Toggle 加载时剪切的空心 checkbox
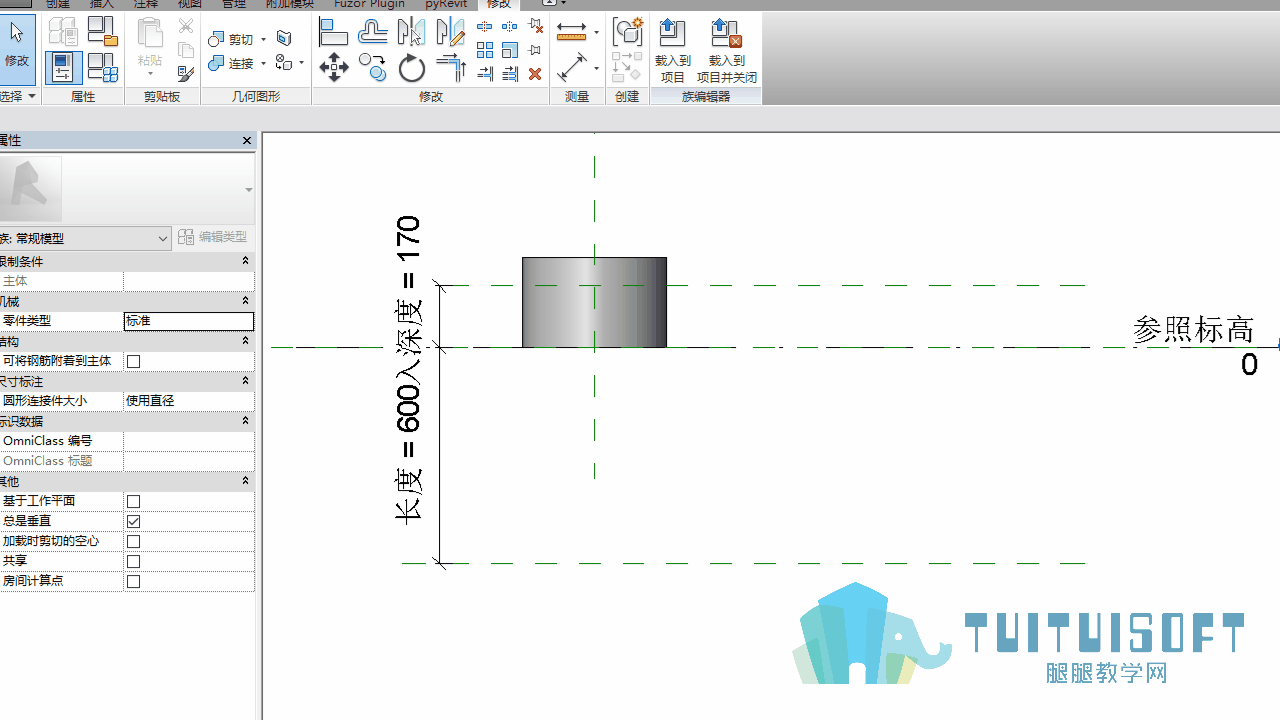 [x=134, y=541]
